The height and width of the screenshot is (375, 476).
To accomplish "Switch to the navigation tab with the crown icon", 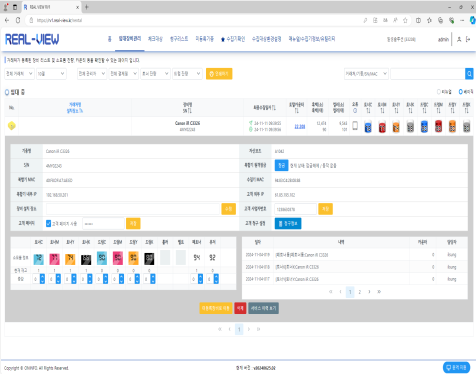I will 233,39.
